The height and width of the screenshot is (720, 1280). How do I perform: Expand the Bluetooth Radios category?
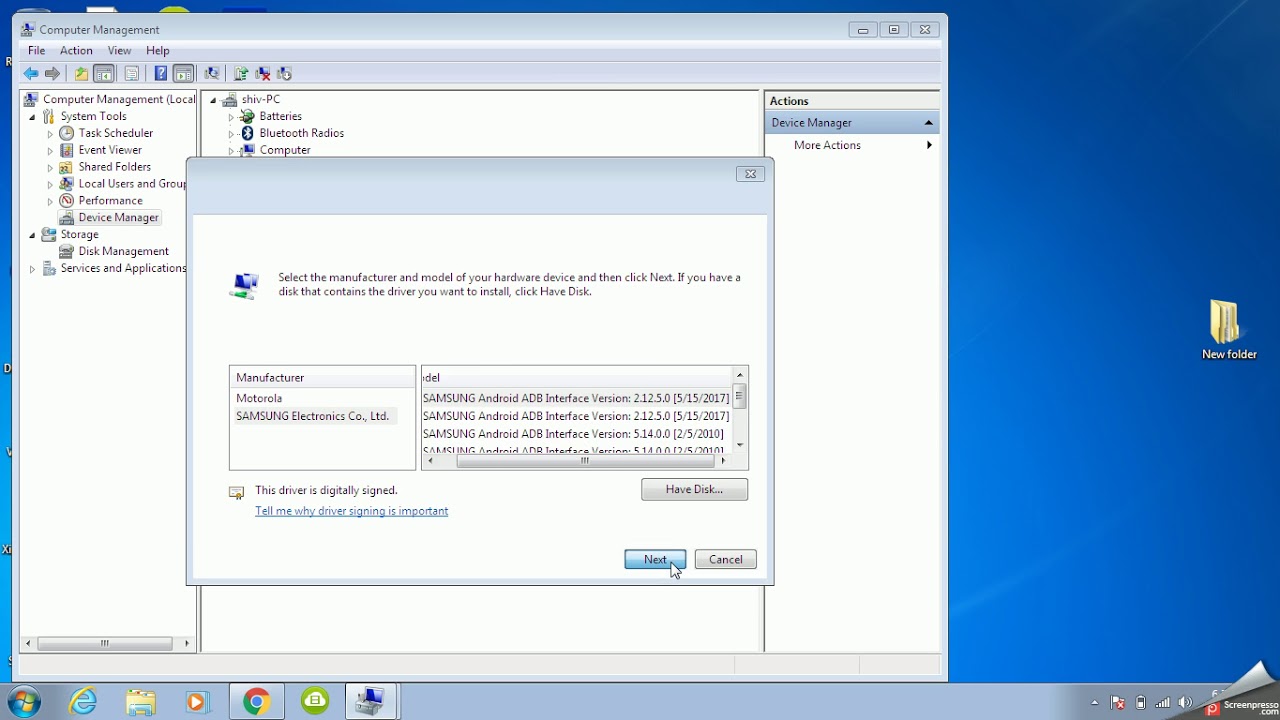231,134
